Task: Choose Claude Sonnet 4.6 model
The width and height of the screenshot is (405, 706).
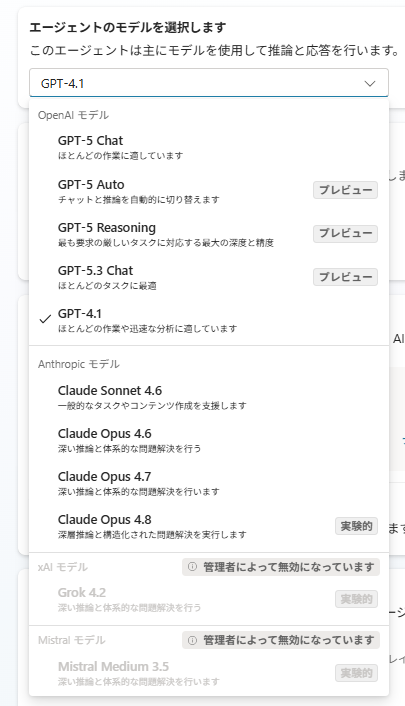Action: pos(209,397)
